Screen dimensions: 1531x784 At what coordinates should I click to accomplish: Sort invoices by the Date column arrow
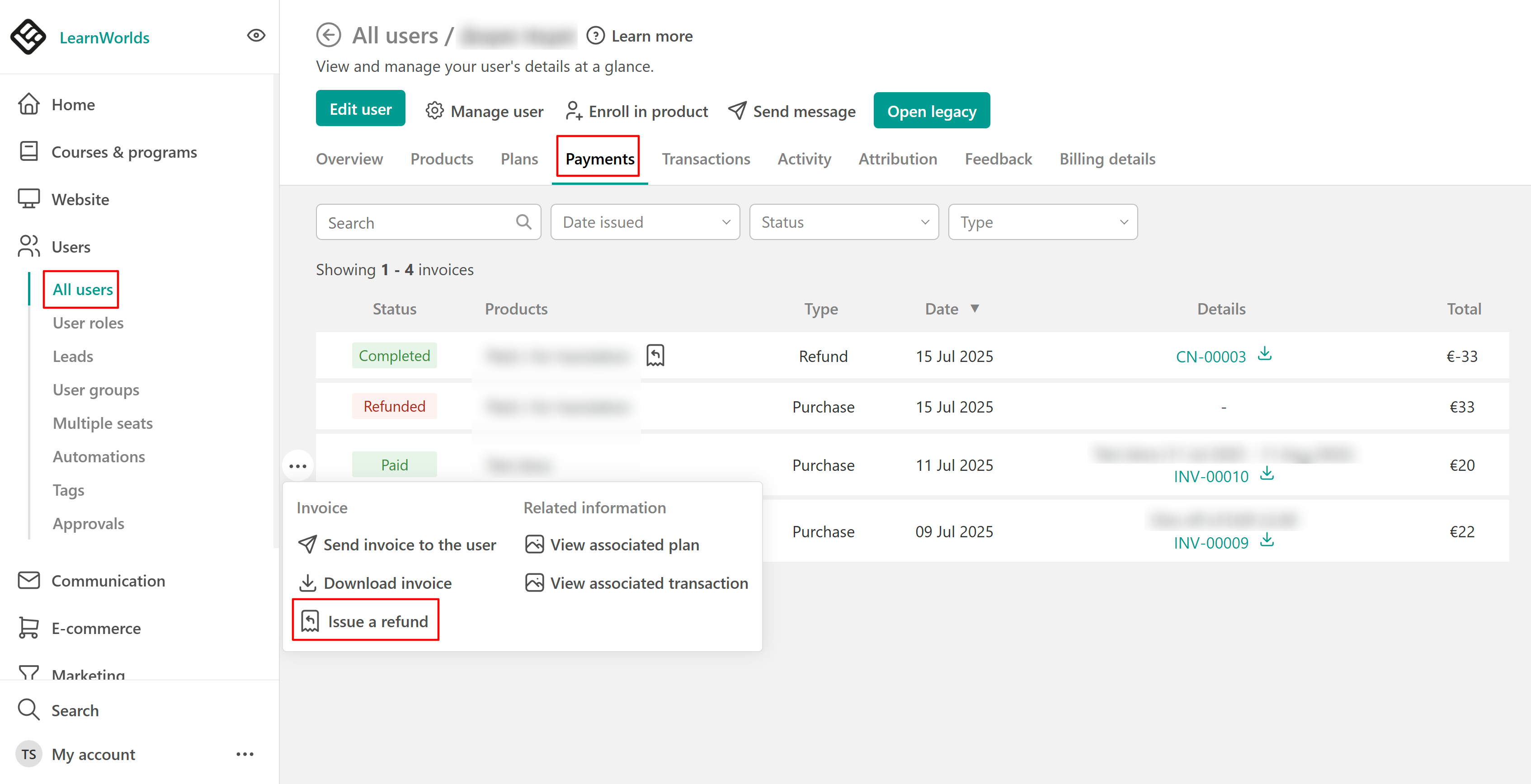pos(975,308)
